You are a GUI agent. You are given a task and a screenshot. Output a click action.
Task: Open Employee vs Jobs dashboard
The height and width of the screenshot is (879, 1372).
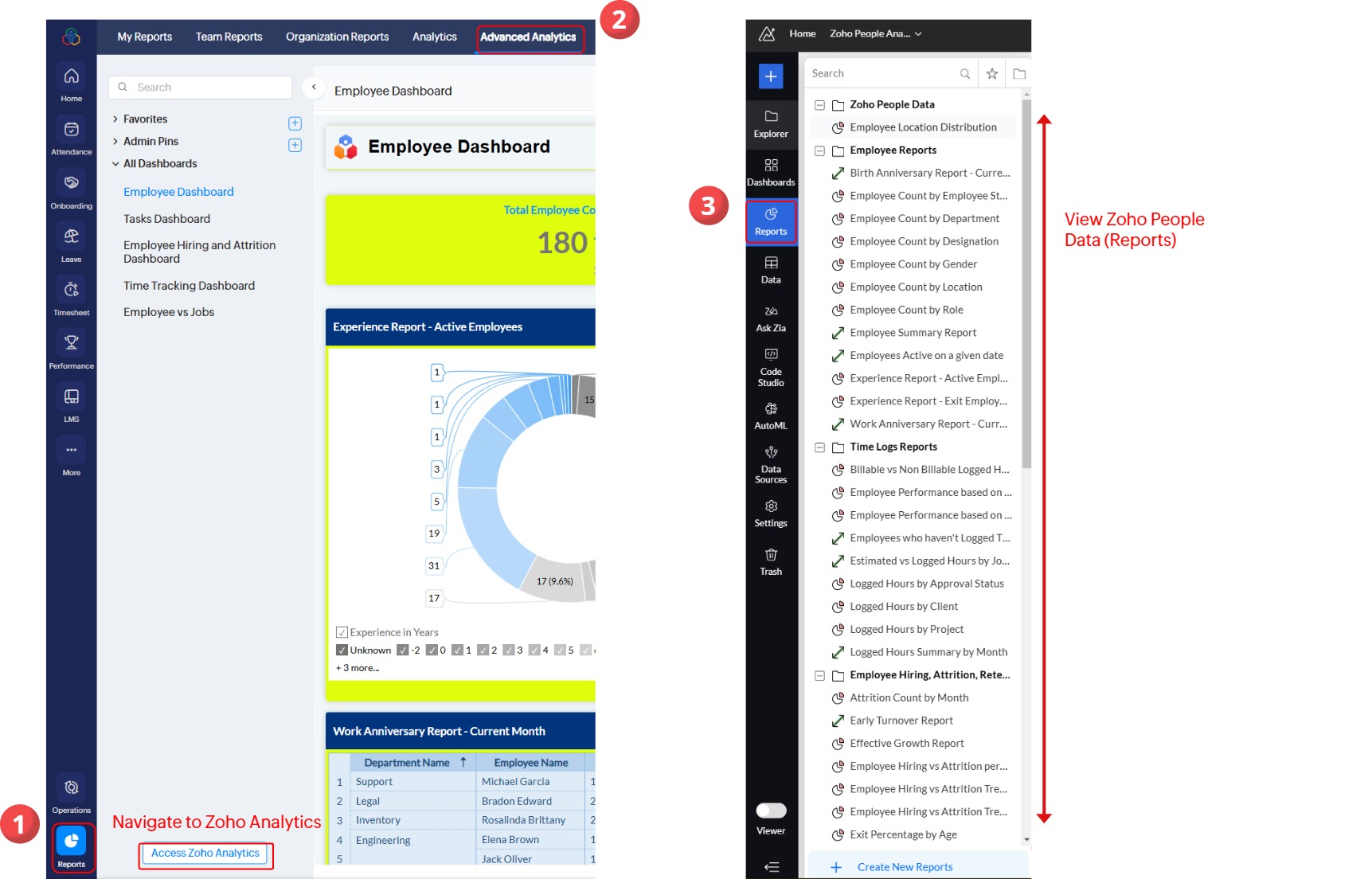tap(169, 312)
